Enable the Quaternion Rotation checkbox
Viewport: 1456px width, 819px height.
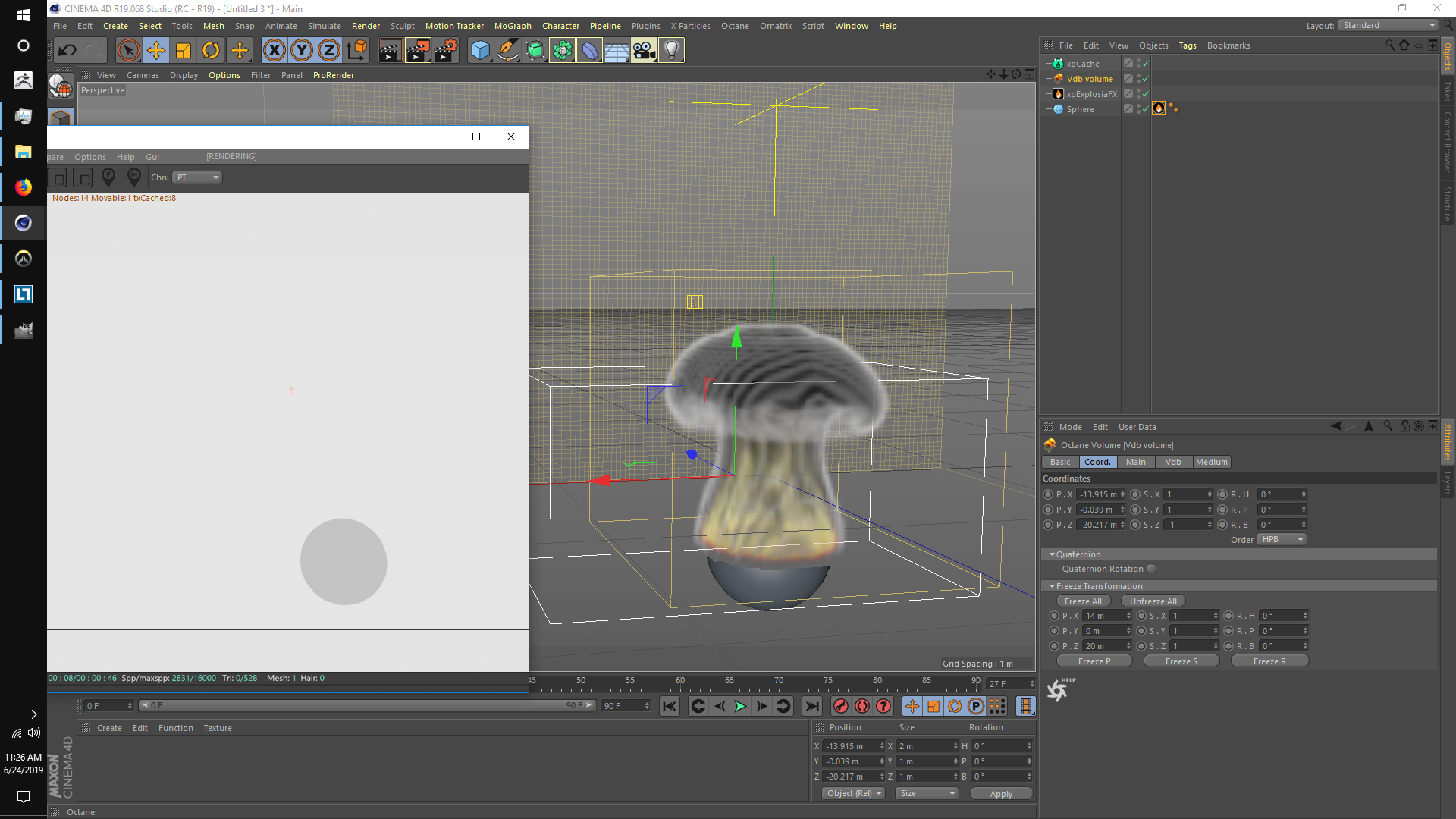1152,569
